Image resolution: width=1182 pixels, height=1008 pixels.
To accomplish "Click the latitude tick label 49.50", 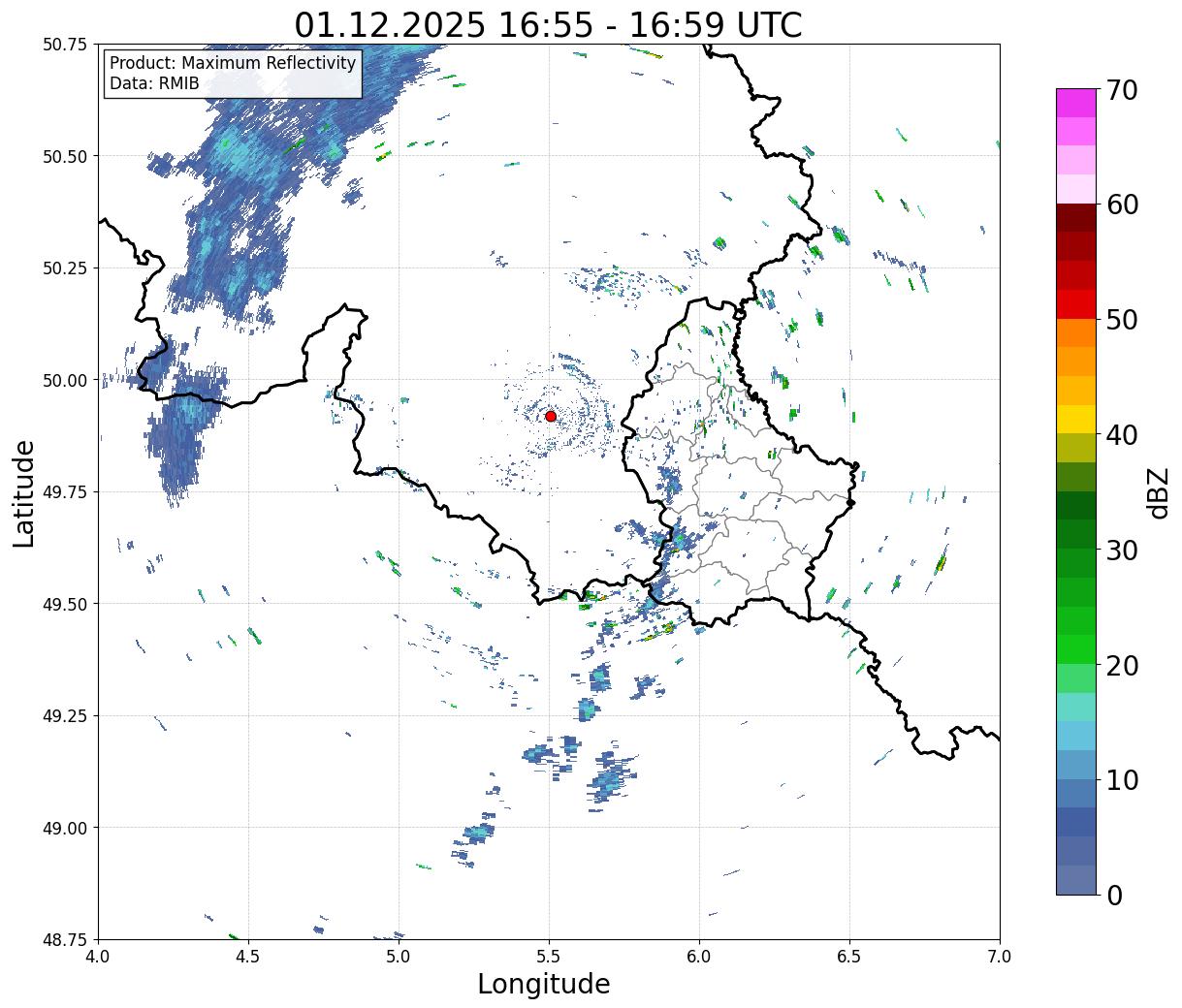I will 65,604.
